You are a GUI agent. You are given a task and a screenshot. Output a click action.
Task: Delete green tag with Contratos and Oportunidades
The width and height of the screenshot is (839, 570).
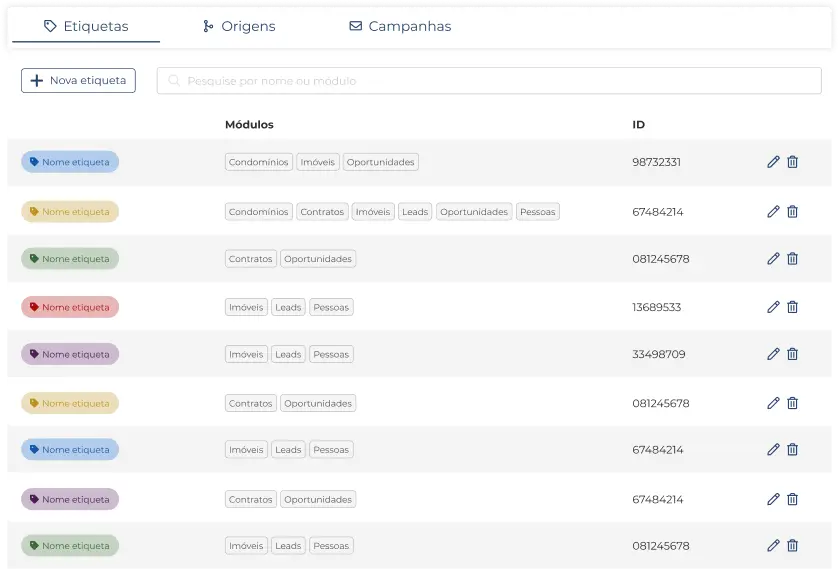click(x=792, y=259)
